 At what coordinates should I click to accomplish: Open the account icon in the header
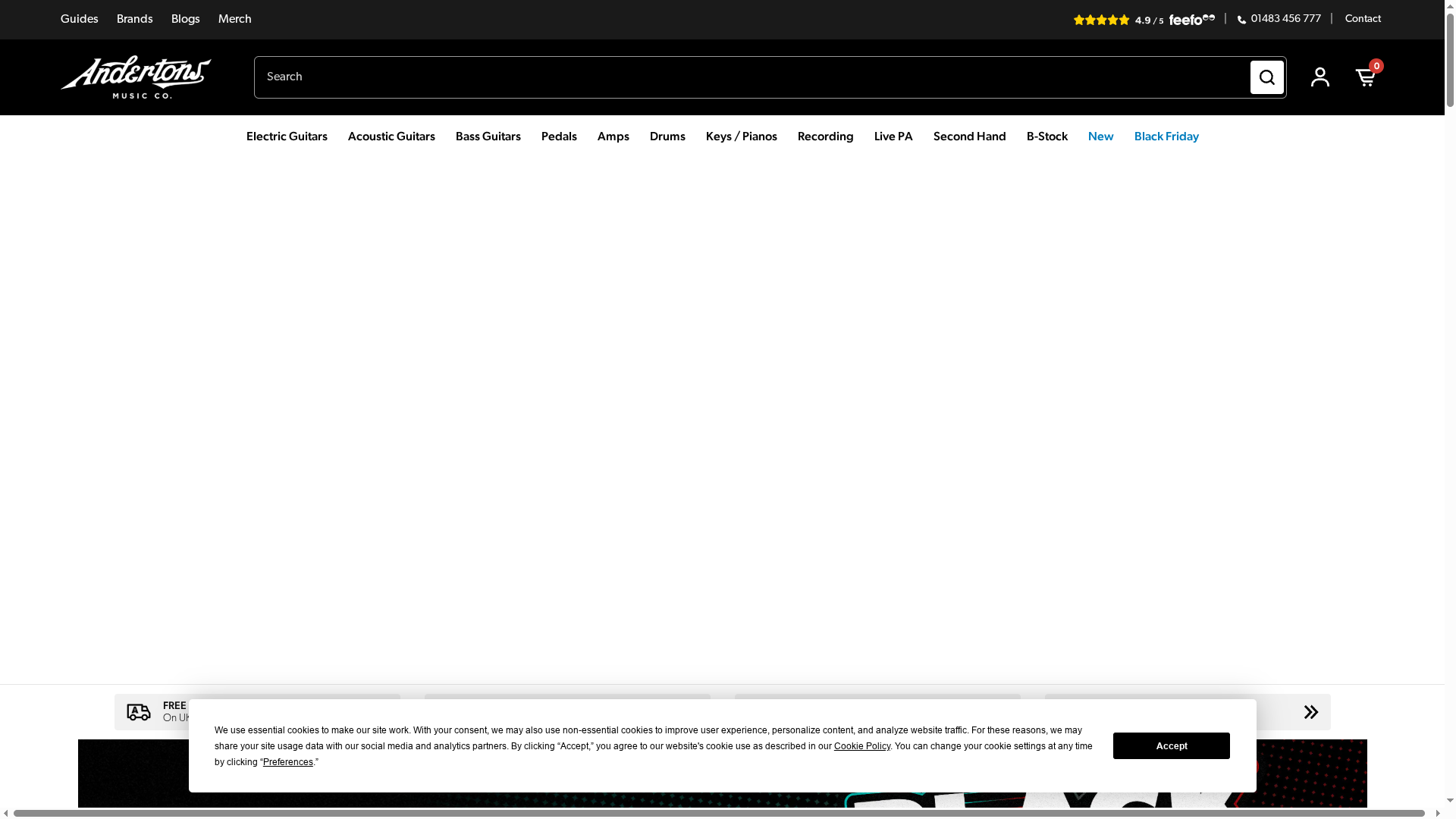(x=1319, y=77)
